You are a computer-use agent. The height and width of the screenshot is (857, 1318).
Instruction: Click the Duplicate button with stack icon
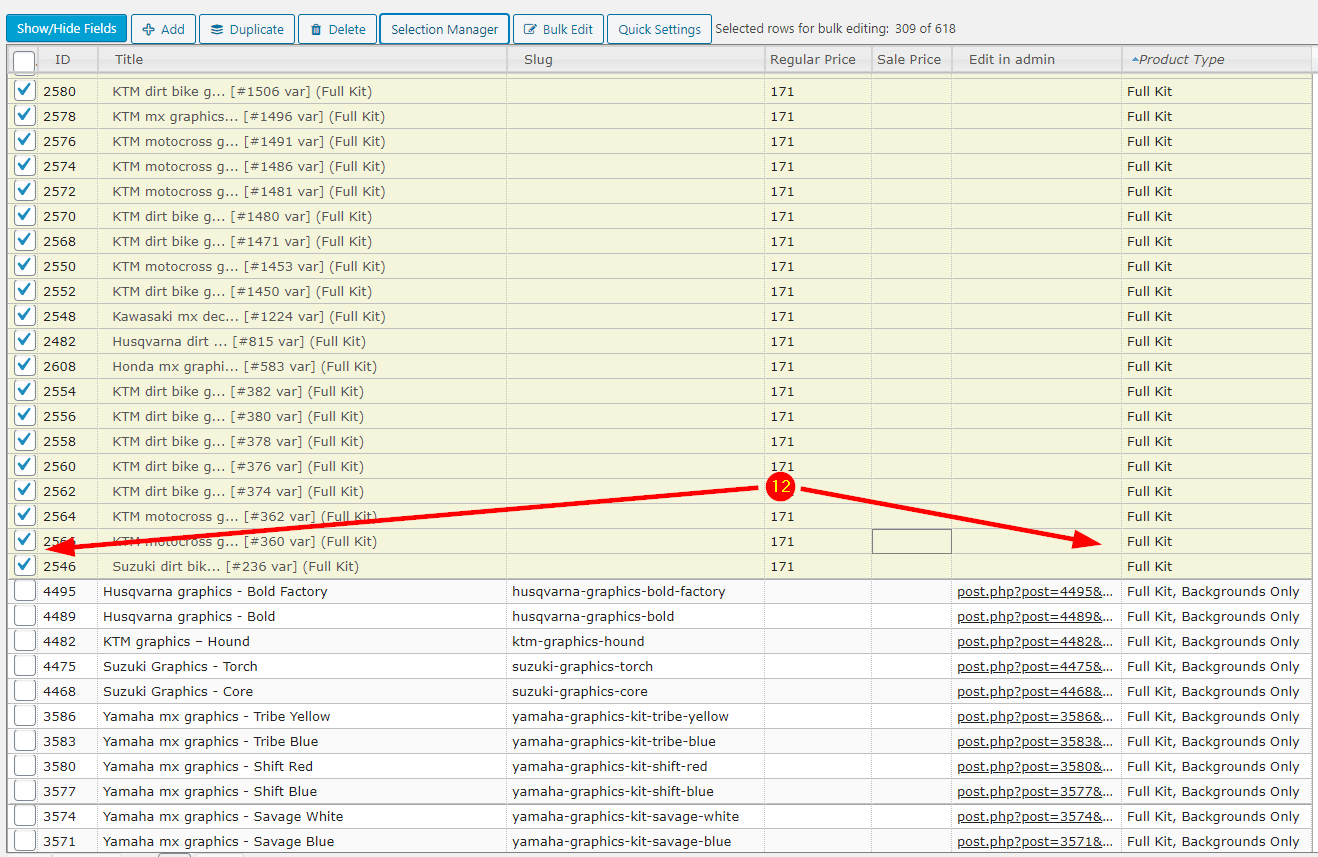click(x=247, y=29)
